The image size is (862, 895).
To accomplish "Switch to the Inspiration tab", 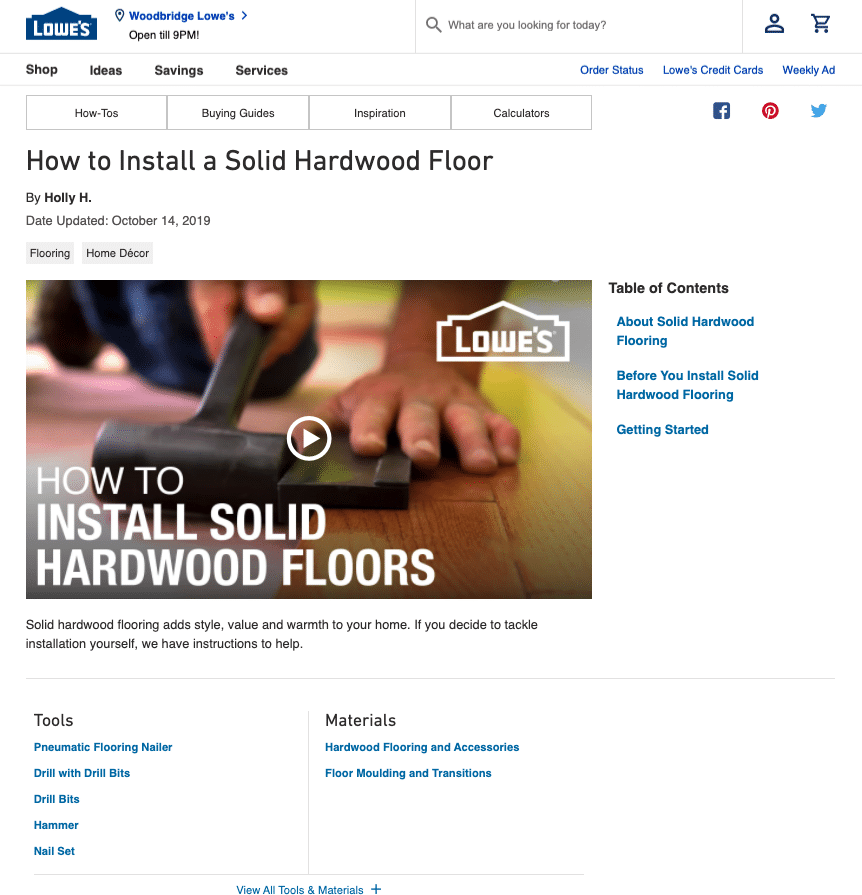I will (380, 112).
